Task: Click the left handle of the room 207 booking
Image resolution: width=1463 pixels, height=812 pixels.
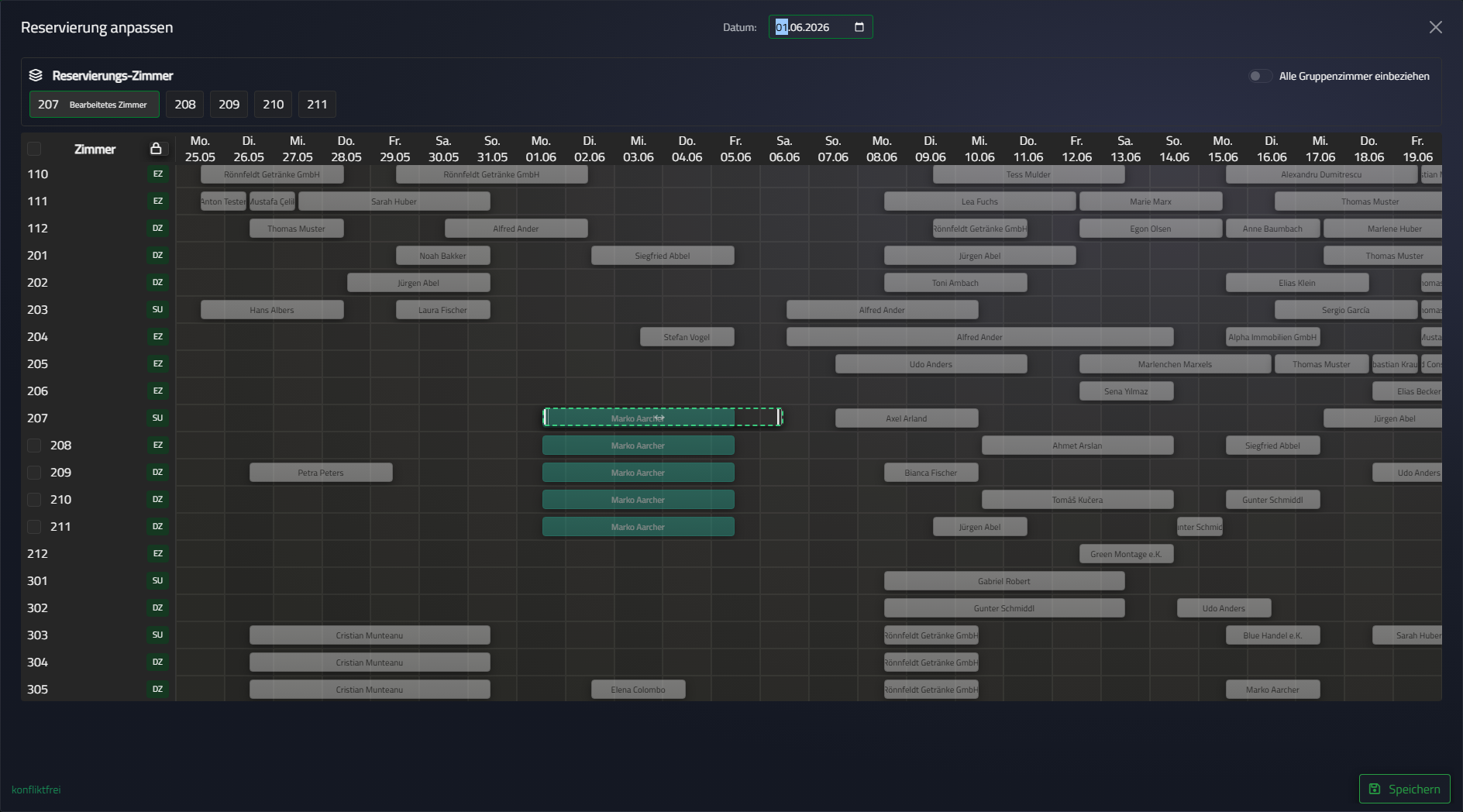Action: click(x=546, y=418)
